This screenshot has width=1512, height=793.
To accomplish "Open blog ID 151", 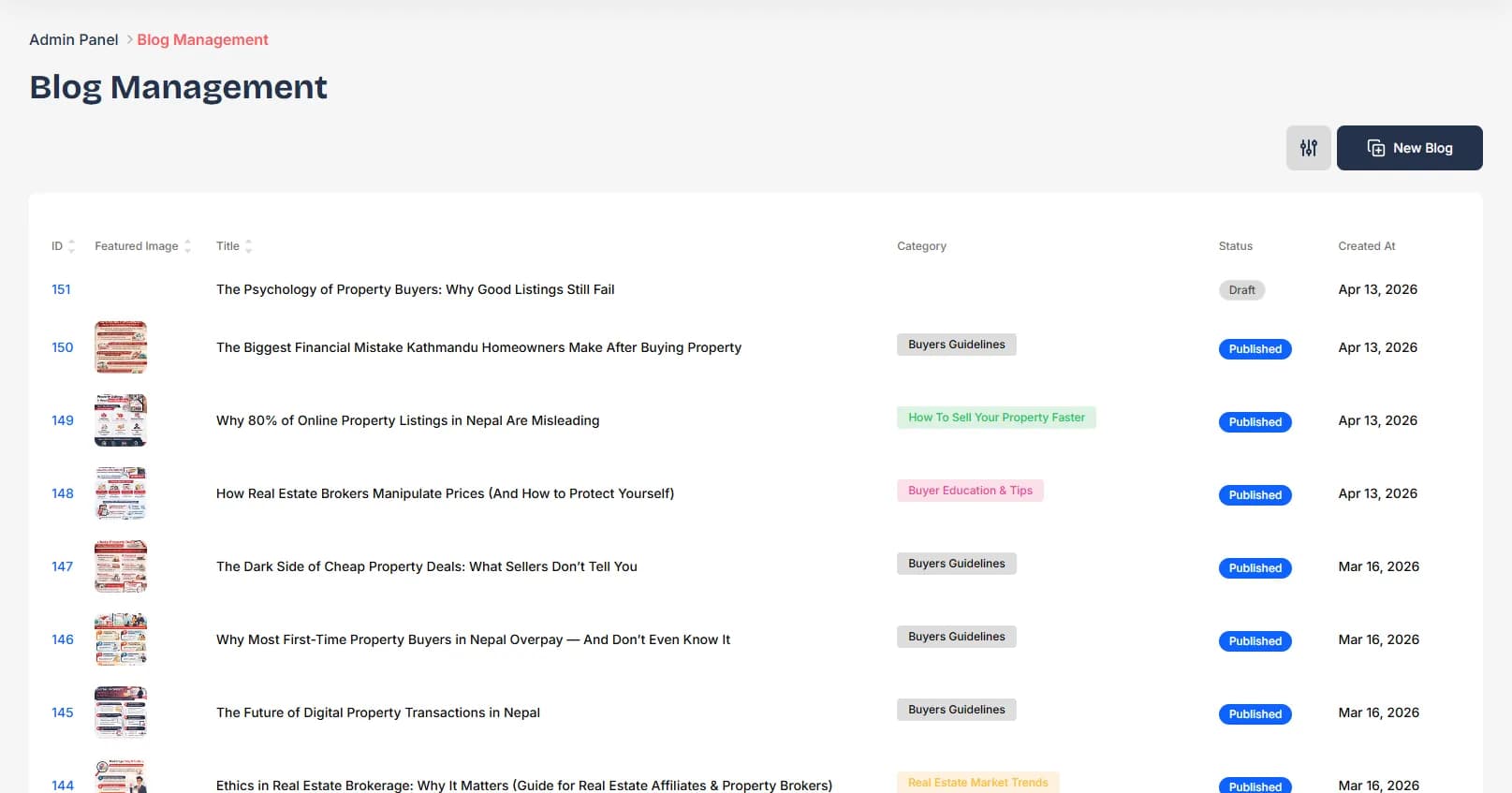I will tap(61, 289).
